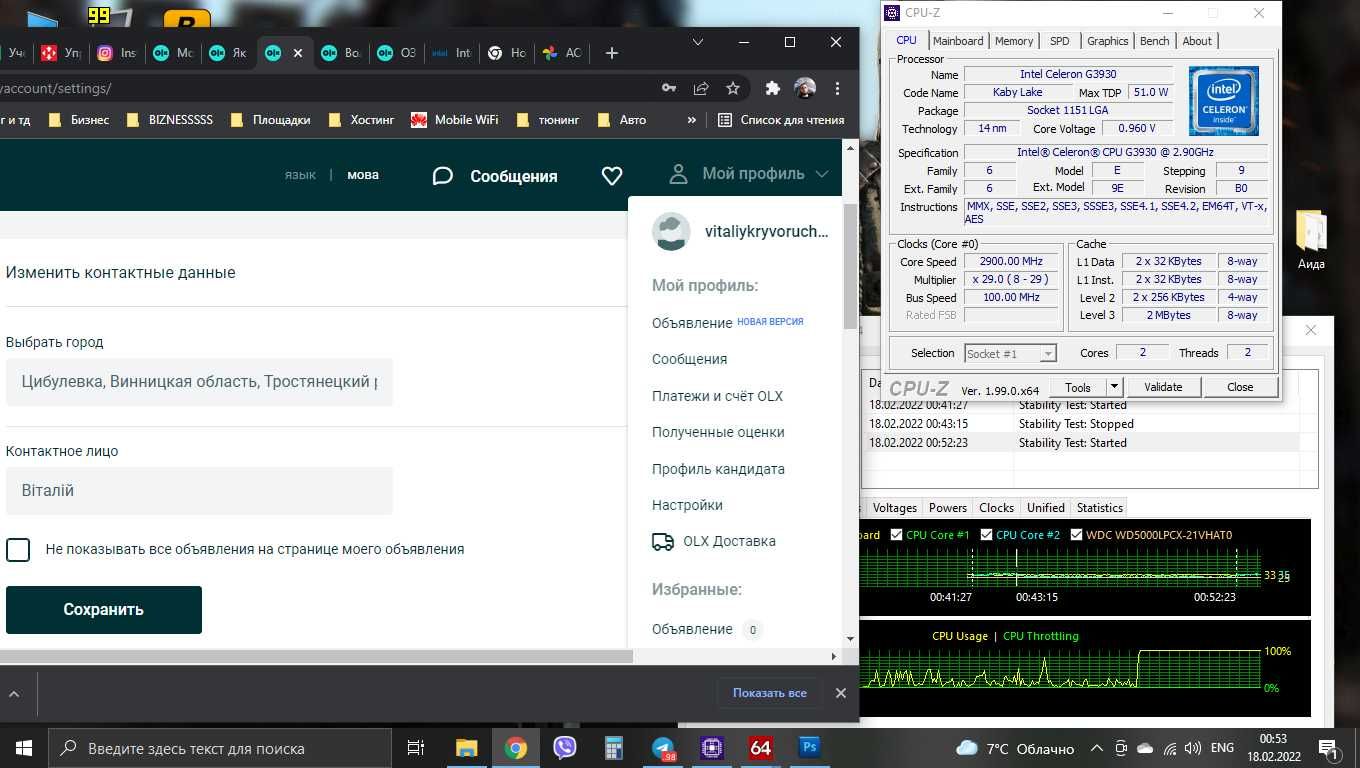
Task: Open Calculator from the taskbar
Action: click(613, 748)
